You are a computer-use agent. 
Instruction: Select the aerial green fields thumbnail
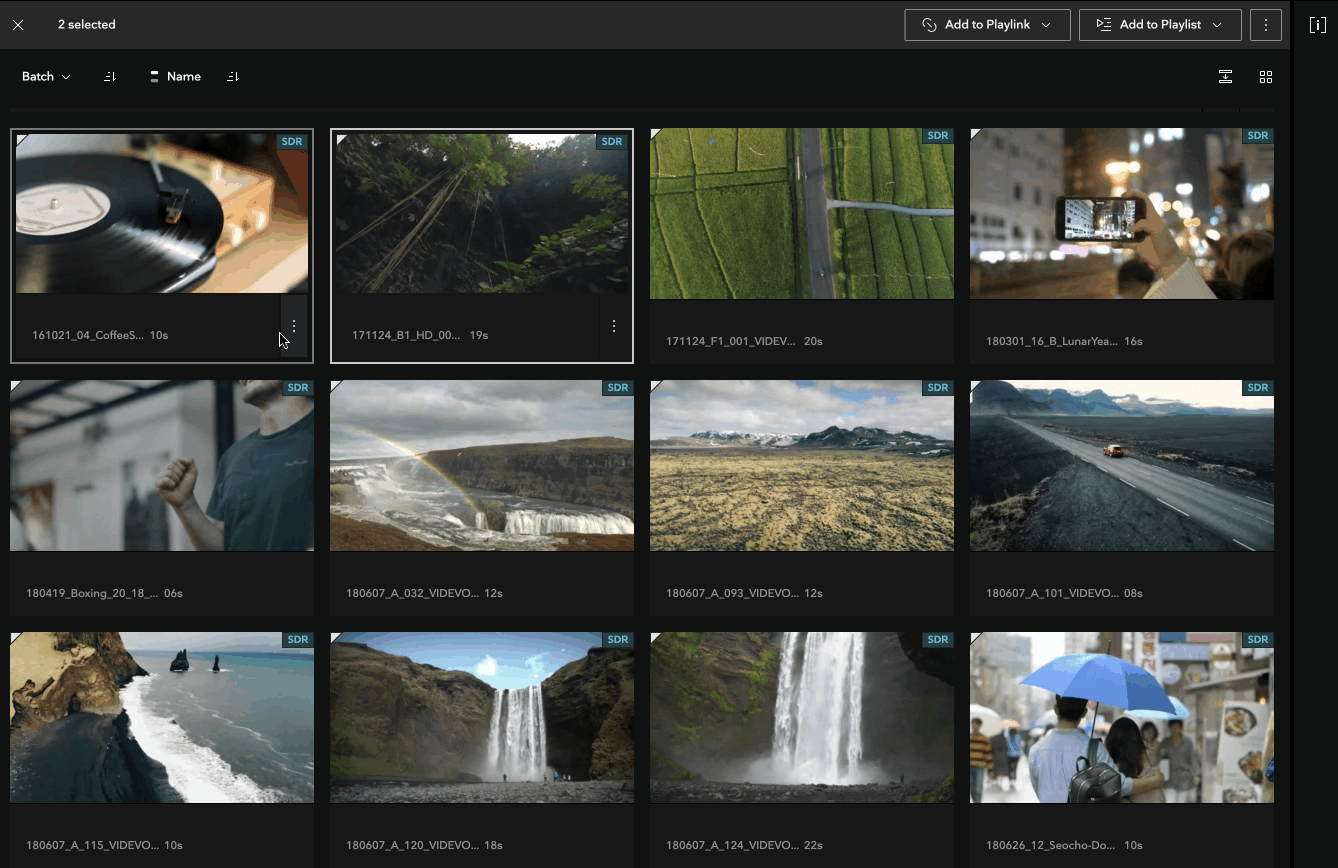coord(802,214)
